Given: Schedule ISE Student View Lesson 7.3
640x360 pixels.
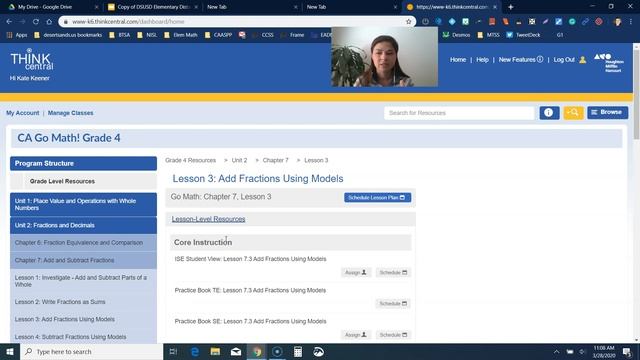Looking at the screenshot, I should tap(393, 272).
